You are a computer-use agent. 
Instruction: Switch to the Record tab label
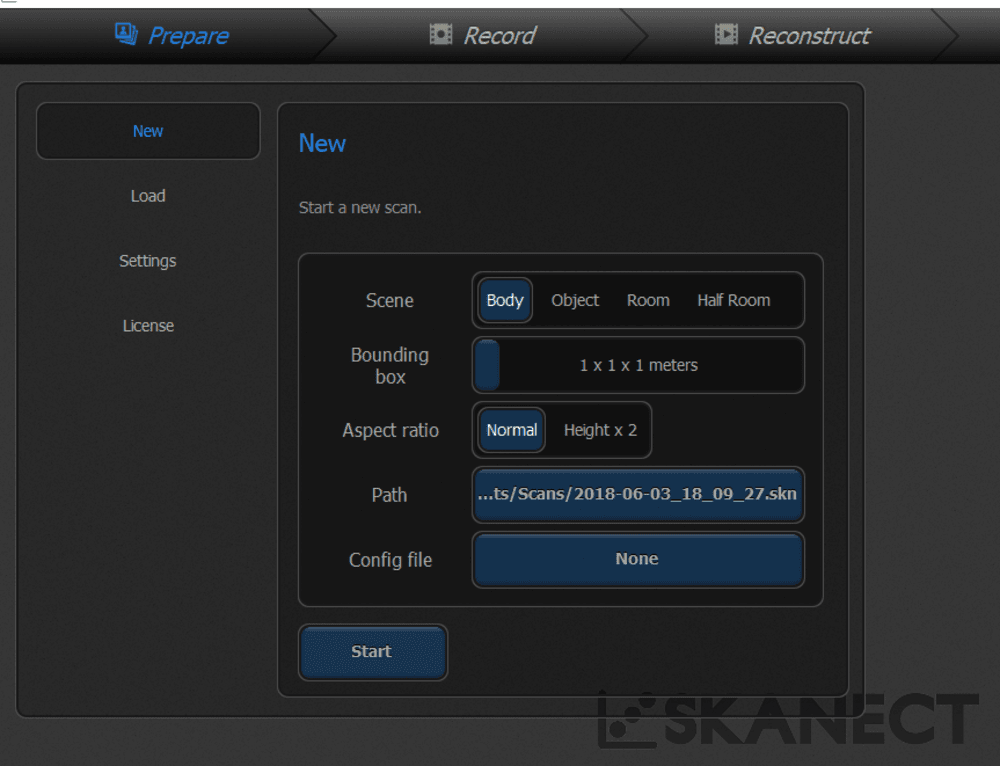click(x=500, y=36)
